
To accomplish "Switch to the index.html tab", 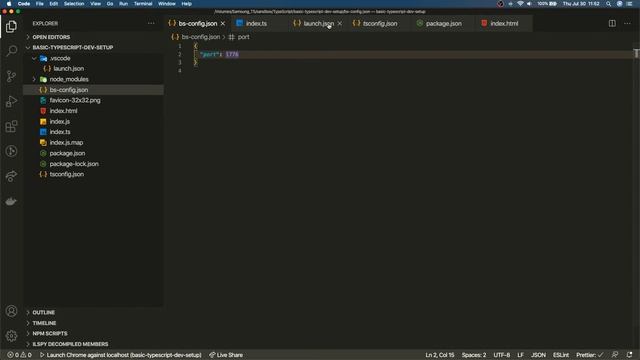I will [504, 24].
